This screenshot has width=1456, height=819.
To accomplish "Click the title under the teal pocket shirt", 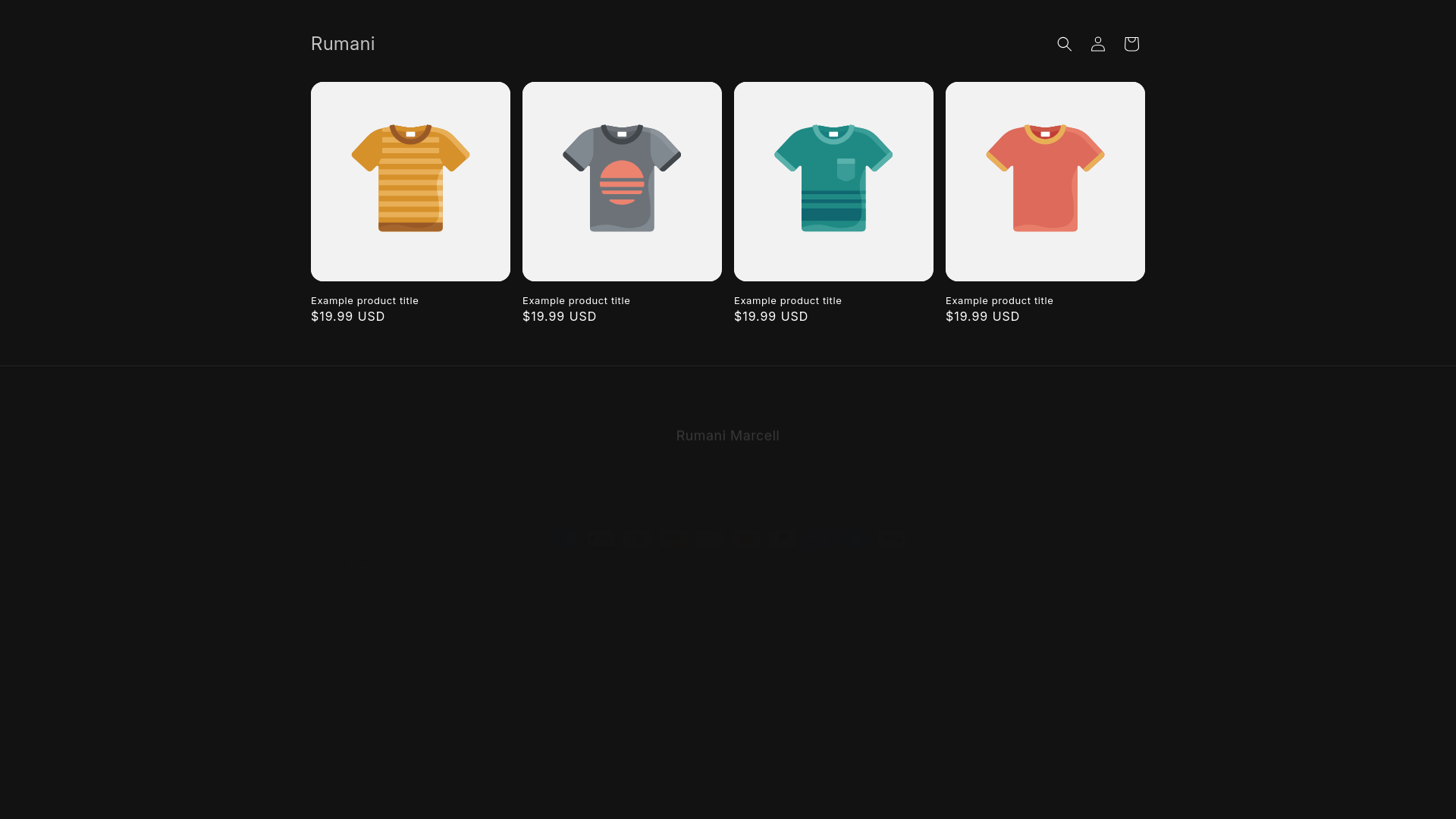I will (788, 300).
